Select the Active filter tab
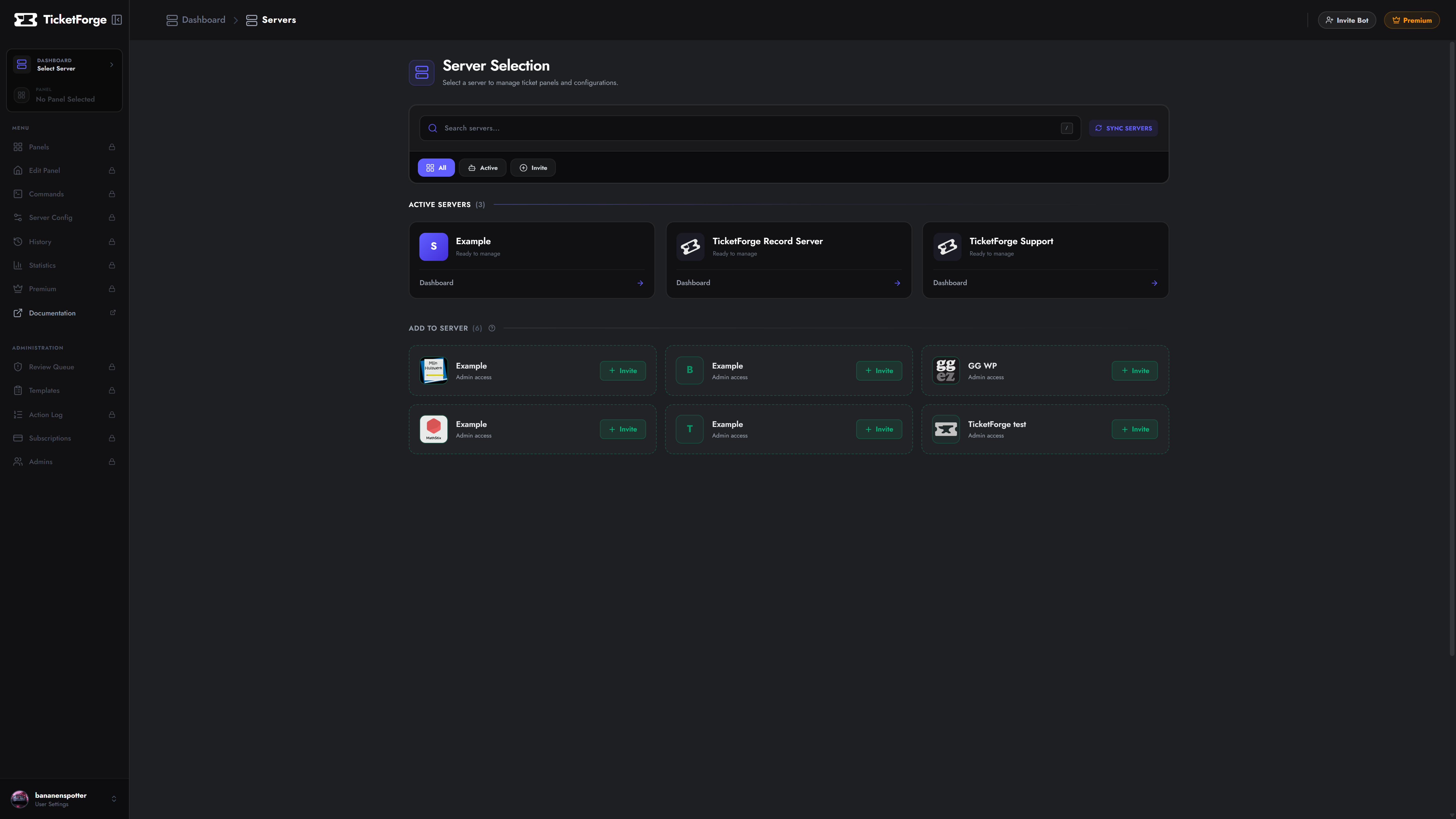Image resolution: width=1456 pixels, height=819 pixels. pos(483,168)
